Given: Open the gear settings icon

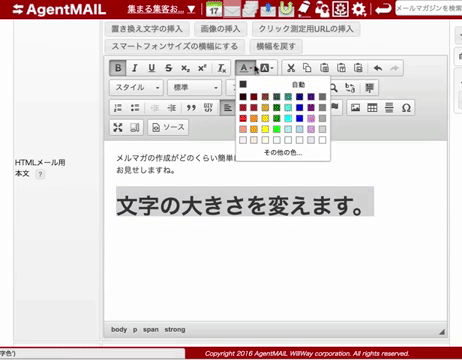Looking at the screenshot, I should click(359, 9).
